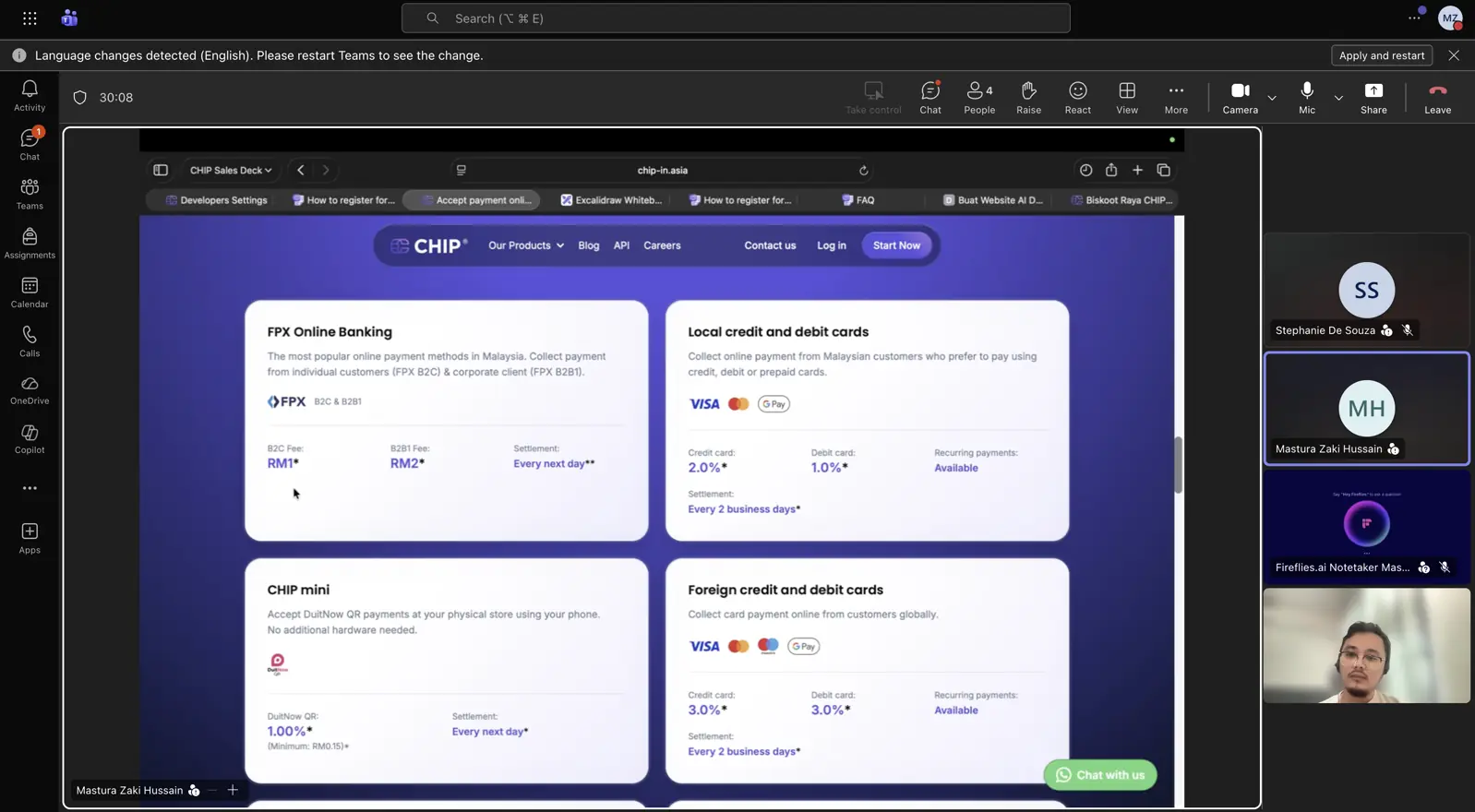
Task: Expand microphone device options arrow
Action: 1338,98
